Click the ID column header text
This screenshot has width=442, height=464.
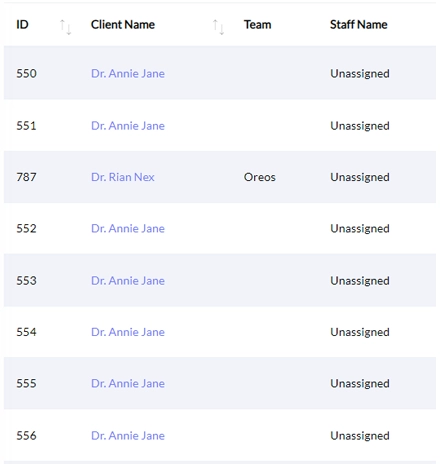pos(22,25)
